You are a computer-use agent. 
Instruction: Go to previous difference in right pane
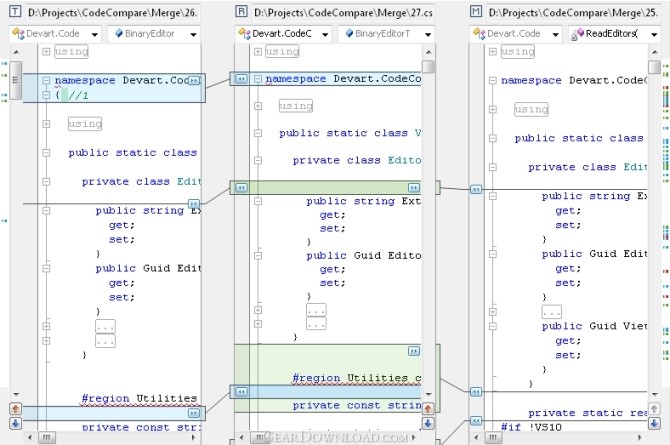(654, 409)
